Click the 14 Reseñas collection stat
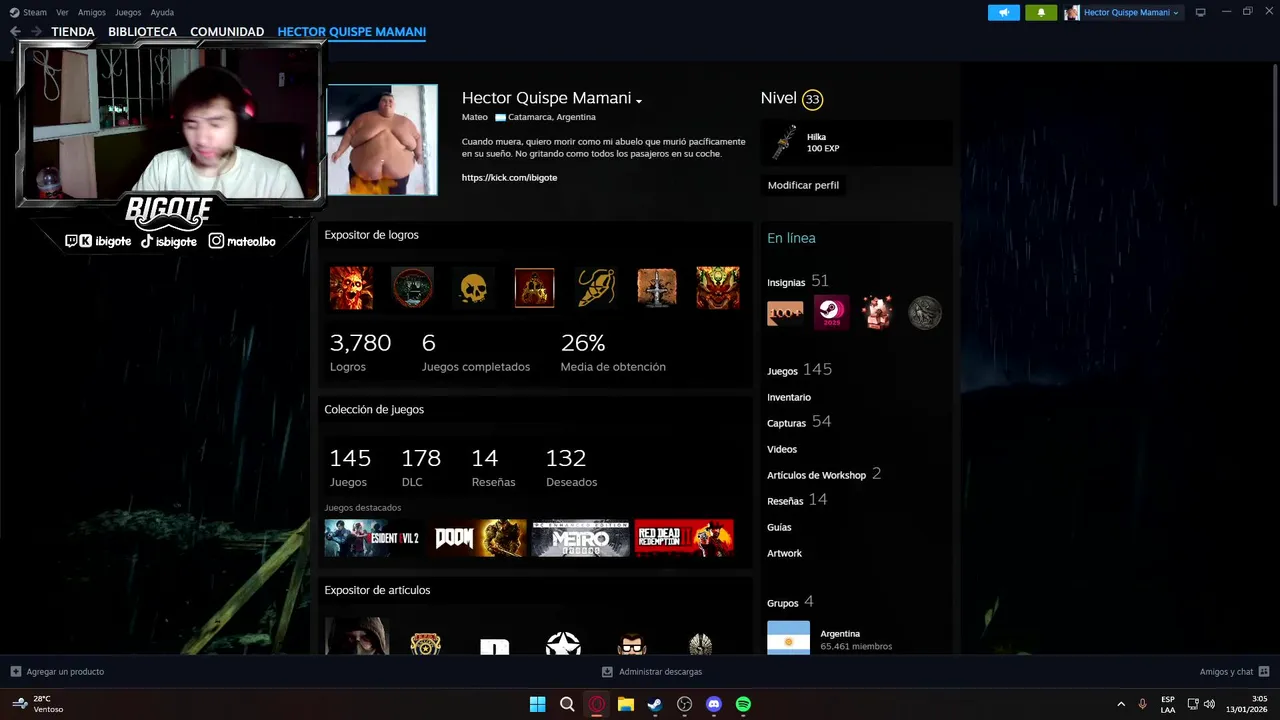The image size is (1280, 720). 493,467
